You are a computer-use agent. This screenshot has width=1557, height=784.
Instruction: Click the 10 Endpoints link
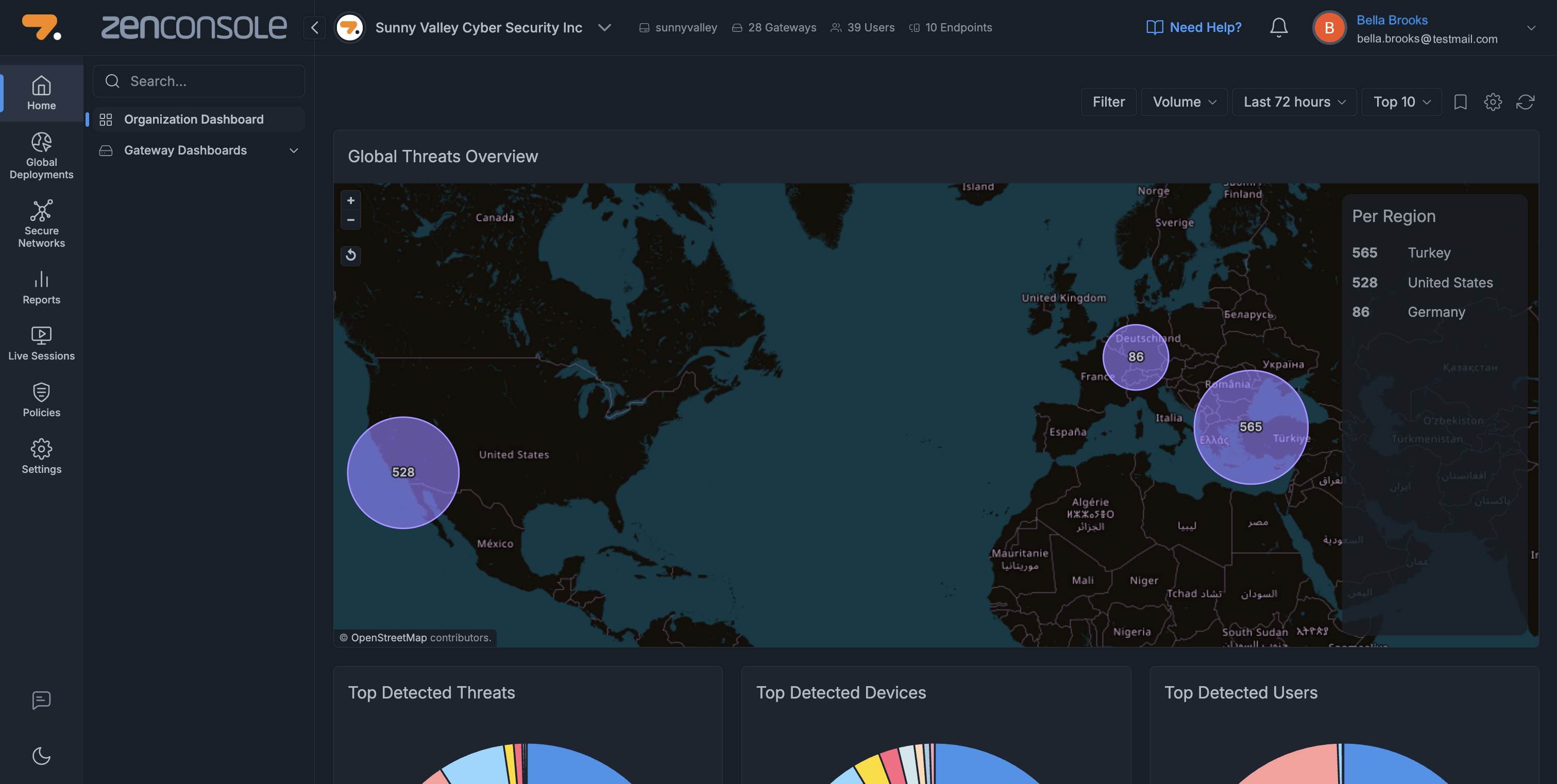point(951,27)
